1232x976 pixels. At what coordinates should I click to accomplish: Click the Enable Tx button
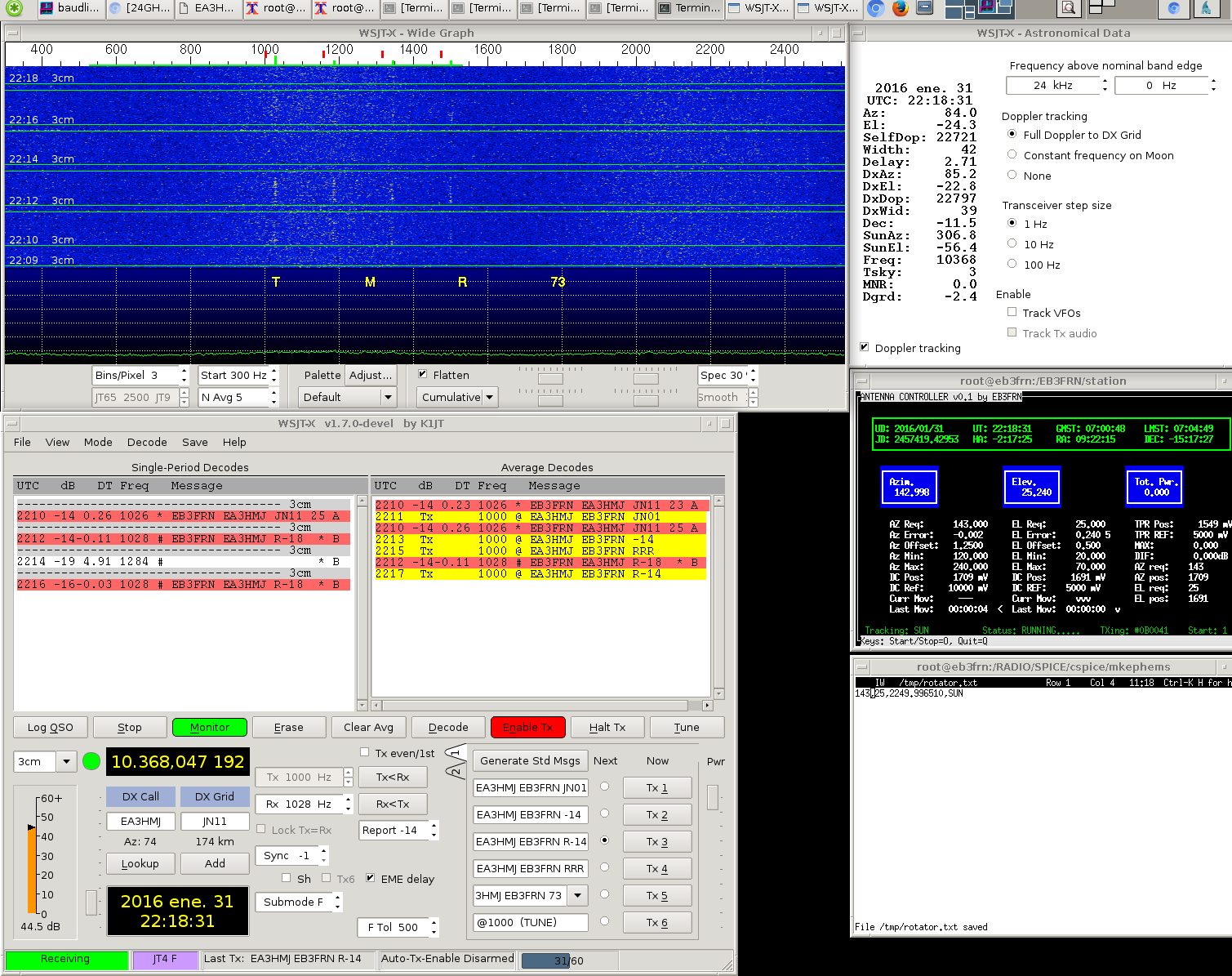528,727
